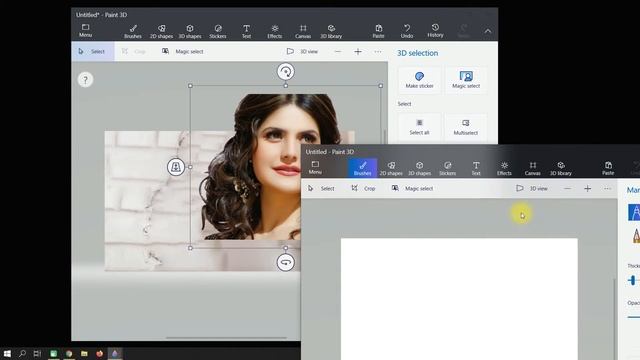This screenshot has height=360, width=640.
Task: Open Effects in back Paint 3D window
Action: coord(275,31)
